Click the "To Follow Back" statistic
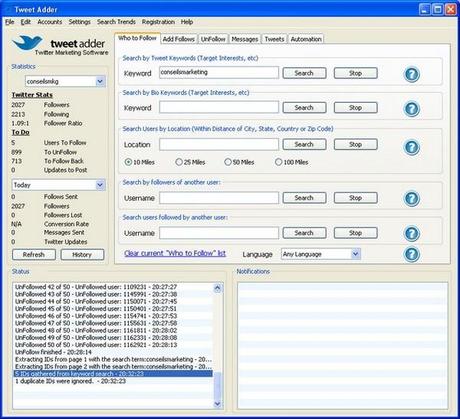Viewport: 460px width, 419px height. pyautogui.click(x=64, y=161)
